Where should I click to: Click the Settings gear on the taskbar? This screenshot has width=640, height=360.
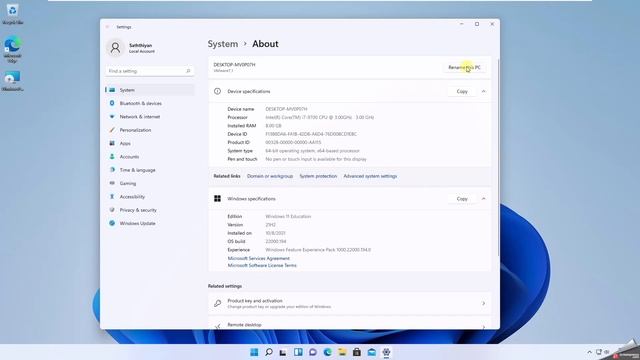coord(386,352)
